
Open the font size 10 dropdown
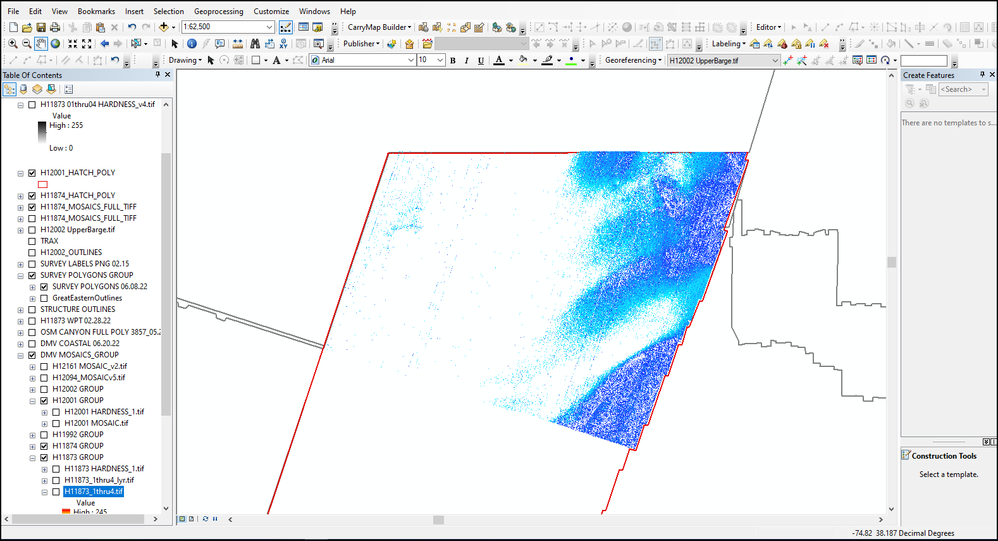point(439,60)
